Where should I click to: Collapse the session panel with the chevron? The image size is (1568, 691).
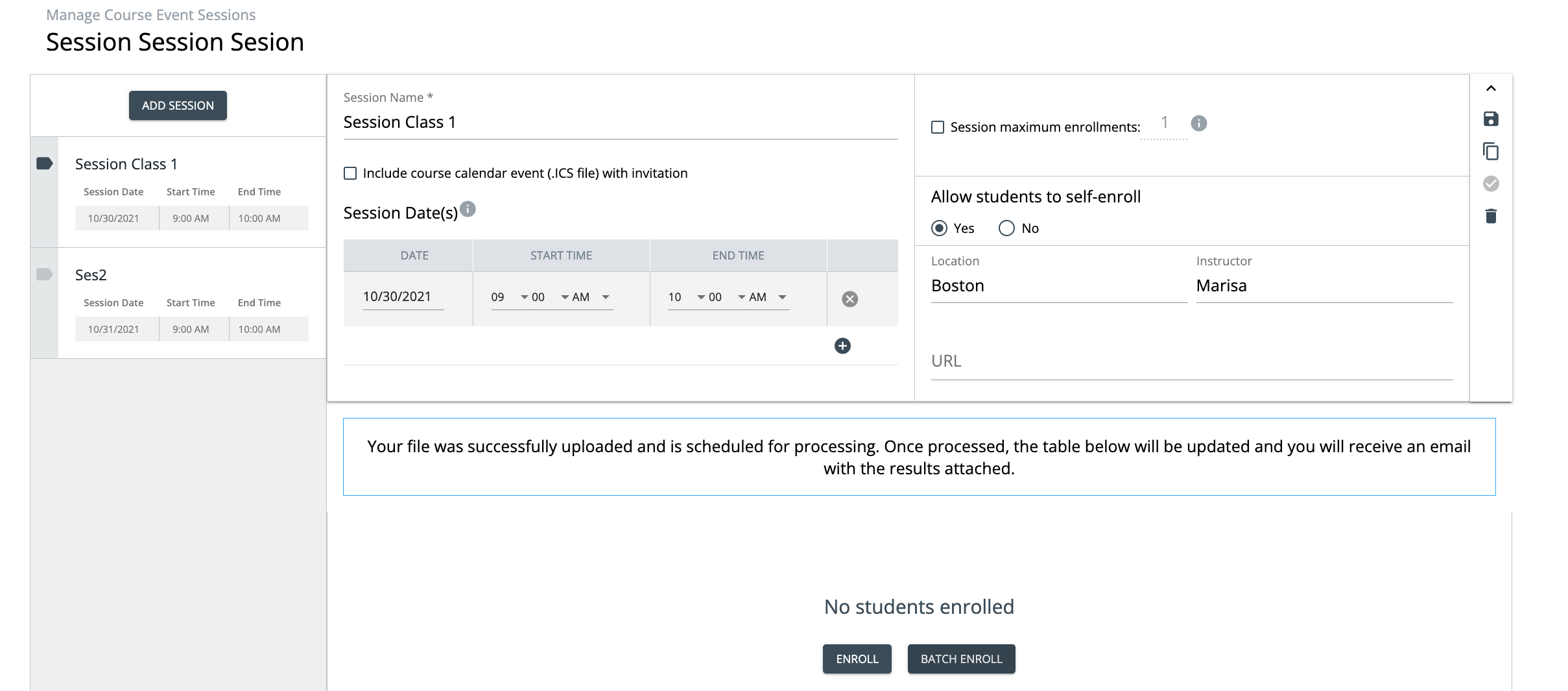coord(1491,88)
